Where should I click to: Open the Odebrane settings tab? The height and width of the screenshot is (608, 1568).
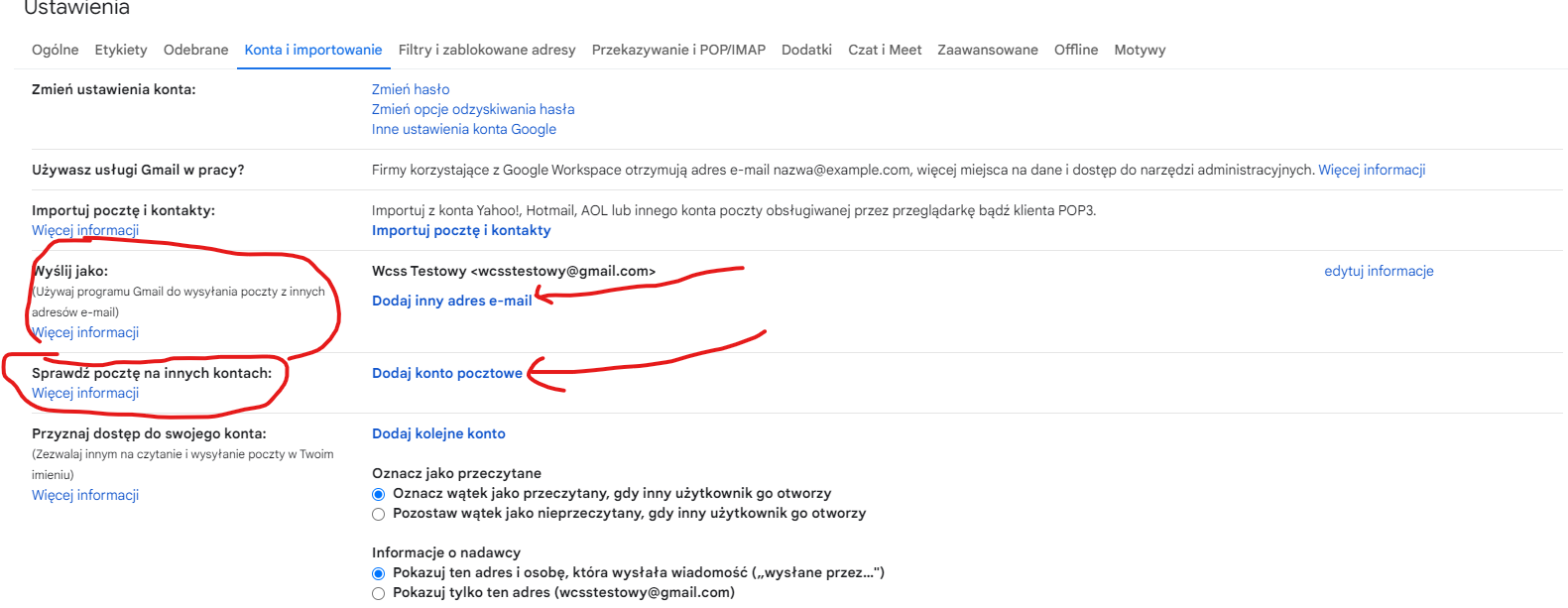[x=195, y=50]
